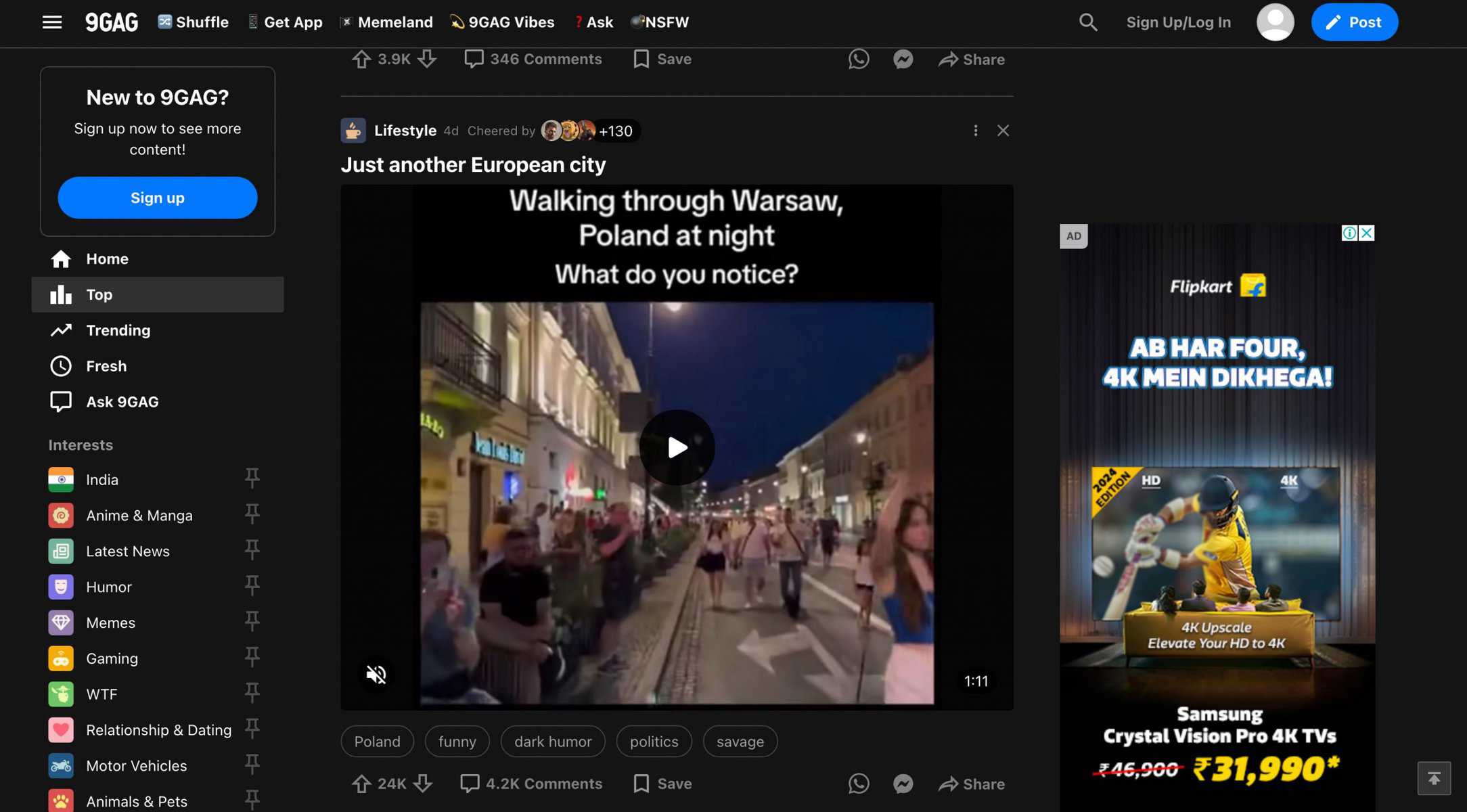Open Sign Up/Log In link
Screen dimensions: 1467x812
pyautogui.click(x=1178, y=22)
